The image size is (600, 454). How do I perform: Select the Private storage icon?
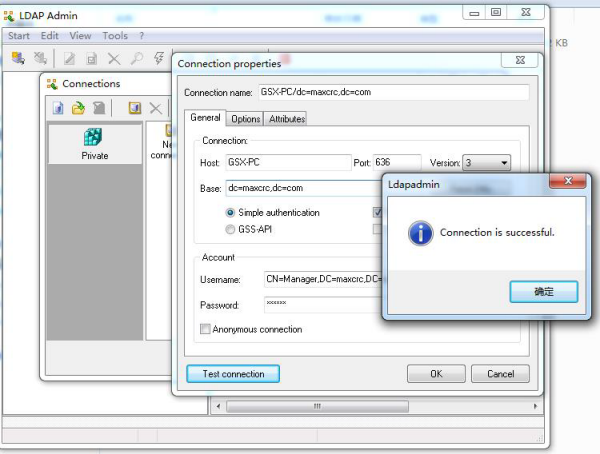(94, 142)
